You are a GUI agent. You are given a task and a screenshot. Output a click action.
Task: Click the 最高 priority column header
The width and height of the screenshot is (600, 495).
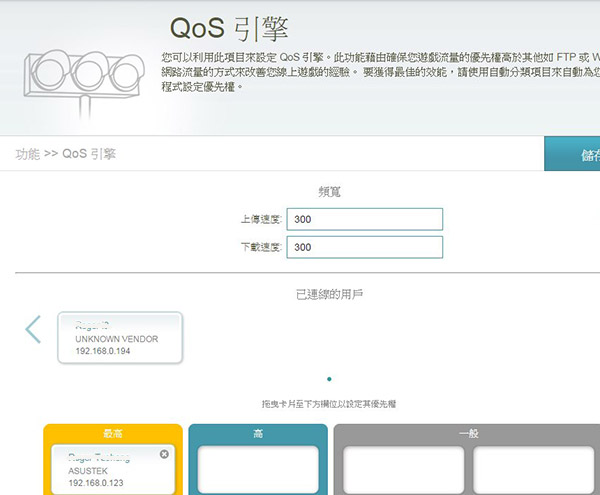112,432
